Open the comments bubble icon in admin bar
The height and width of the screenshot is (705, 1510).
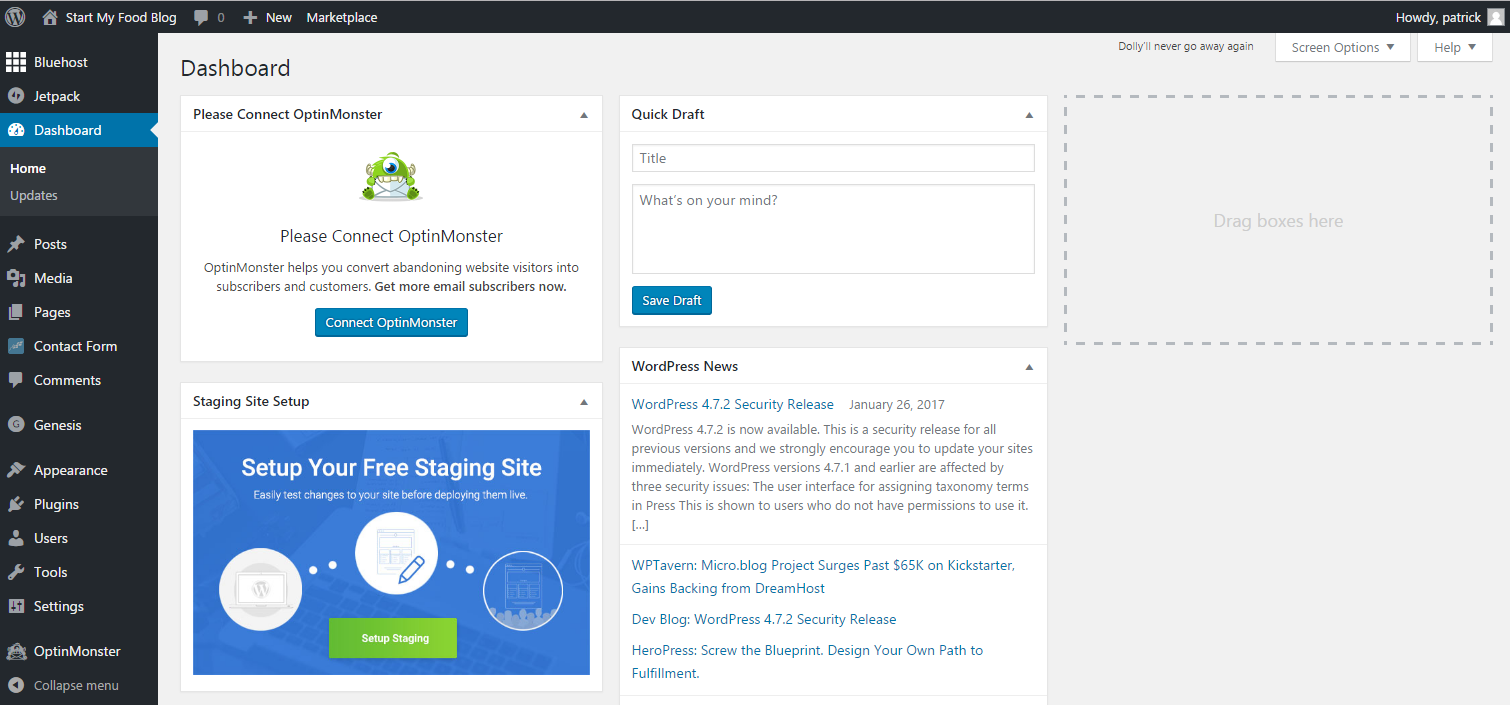(x=201, y=17)
